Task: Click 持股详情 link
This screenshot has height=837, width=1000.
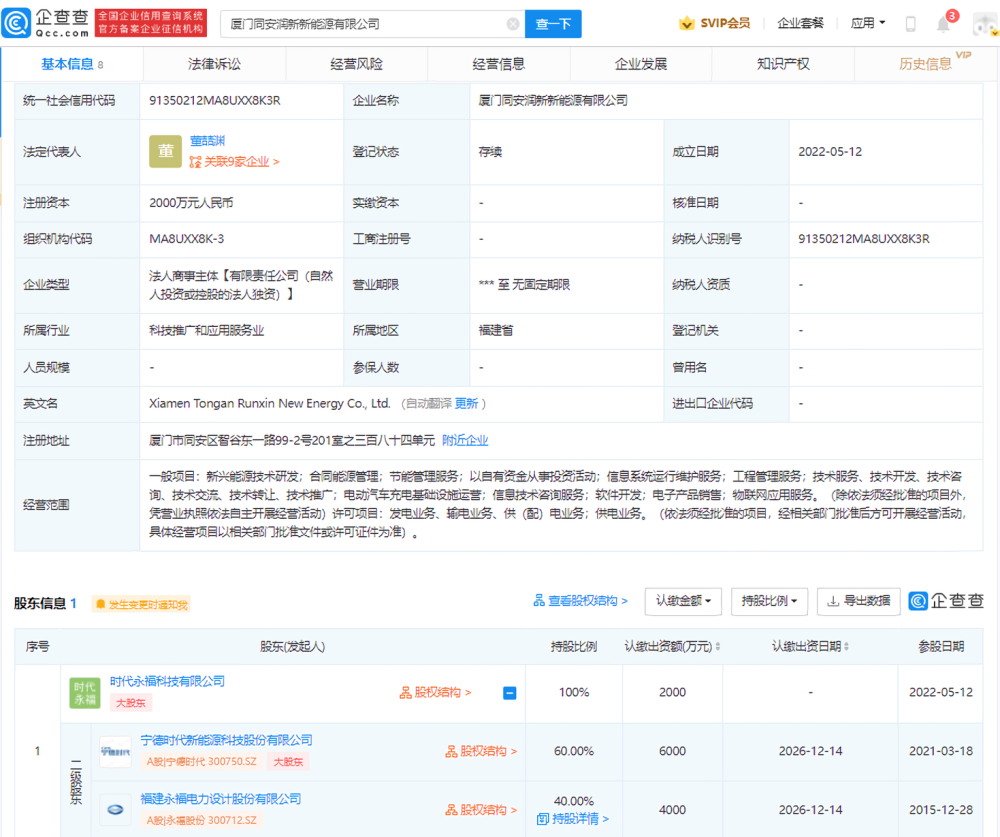Action: pyautogui.click(x=573, y=819)
